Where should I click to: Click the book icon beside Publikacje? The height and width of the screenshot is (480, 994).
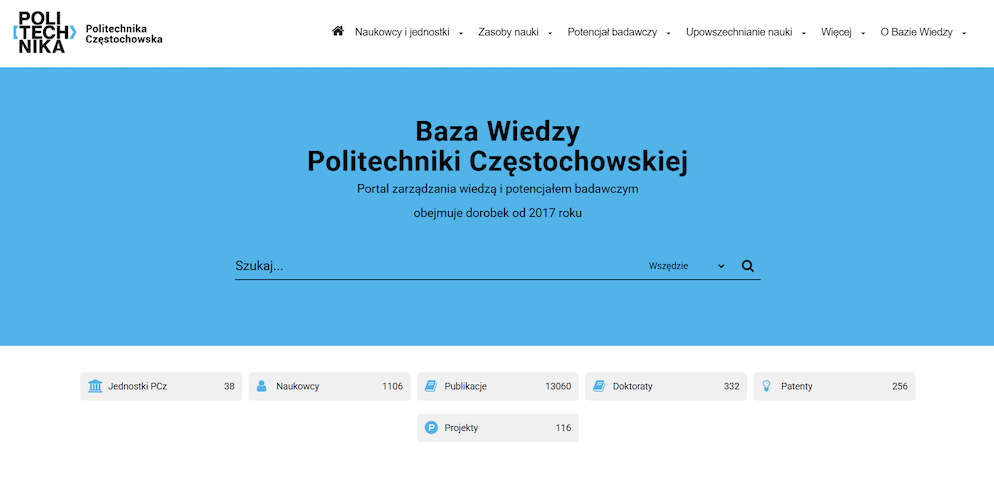pos(430,386)
